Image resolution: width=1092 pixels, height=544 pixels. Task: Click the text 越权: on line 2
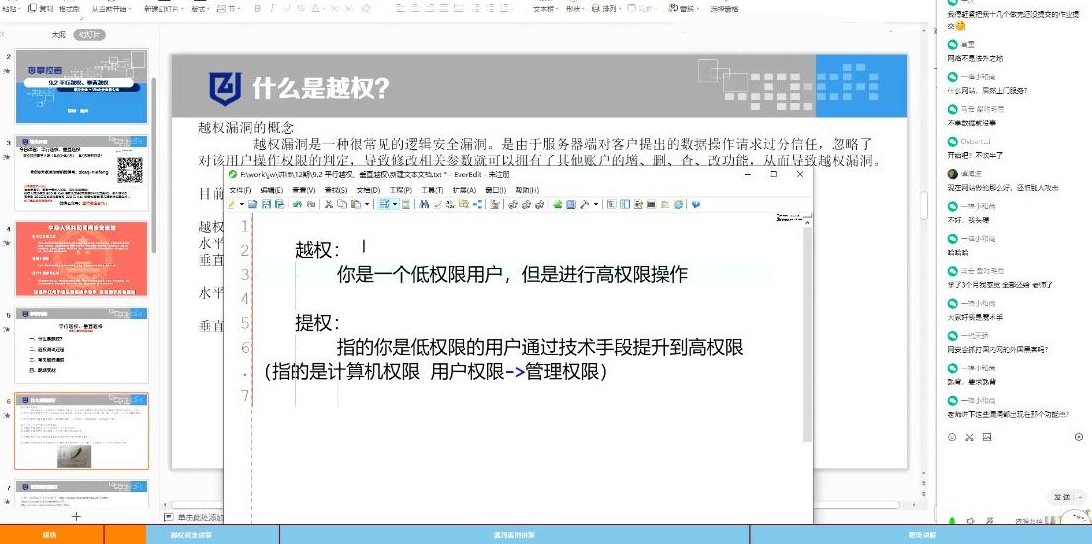click(318, 250)
